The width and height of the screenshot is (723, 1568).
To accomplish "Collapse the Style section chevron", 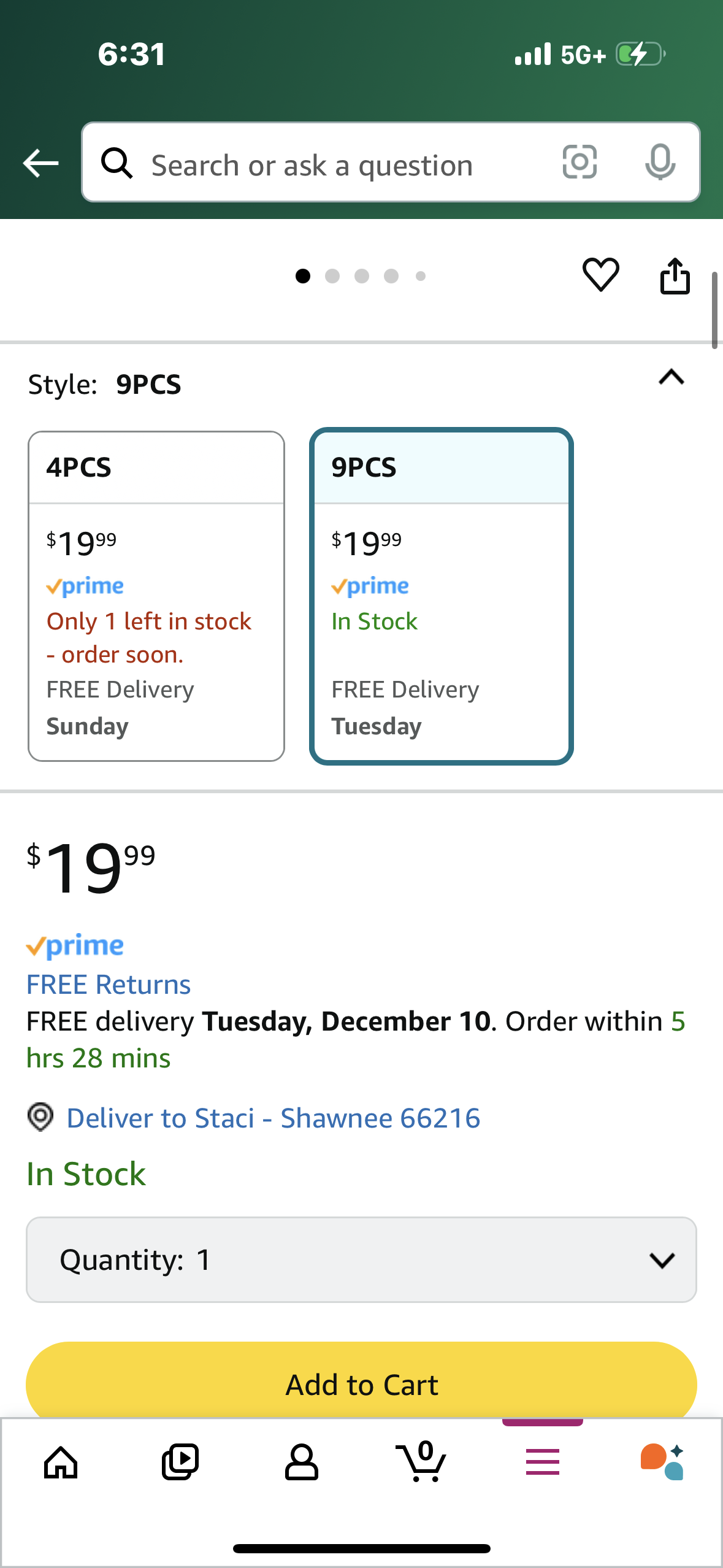I will [x=671, y=377].
